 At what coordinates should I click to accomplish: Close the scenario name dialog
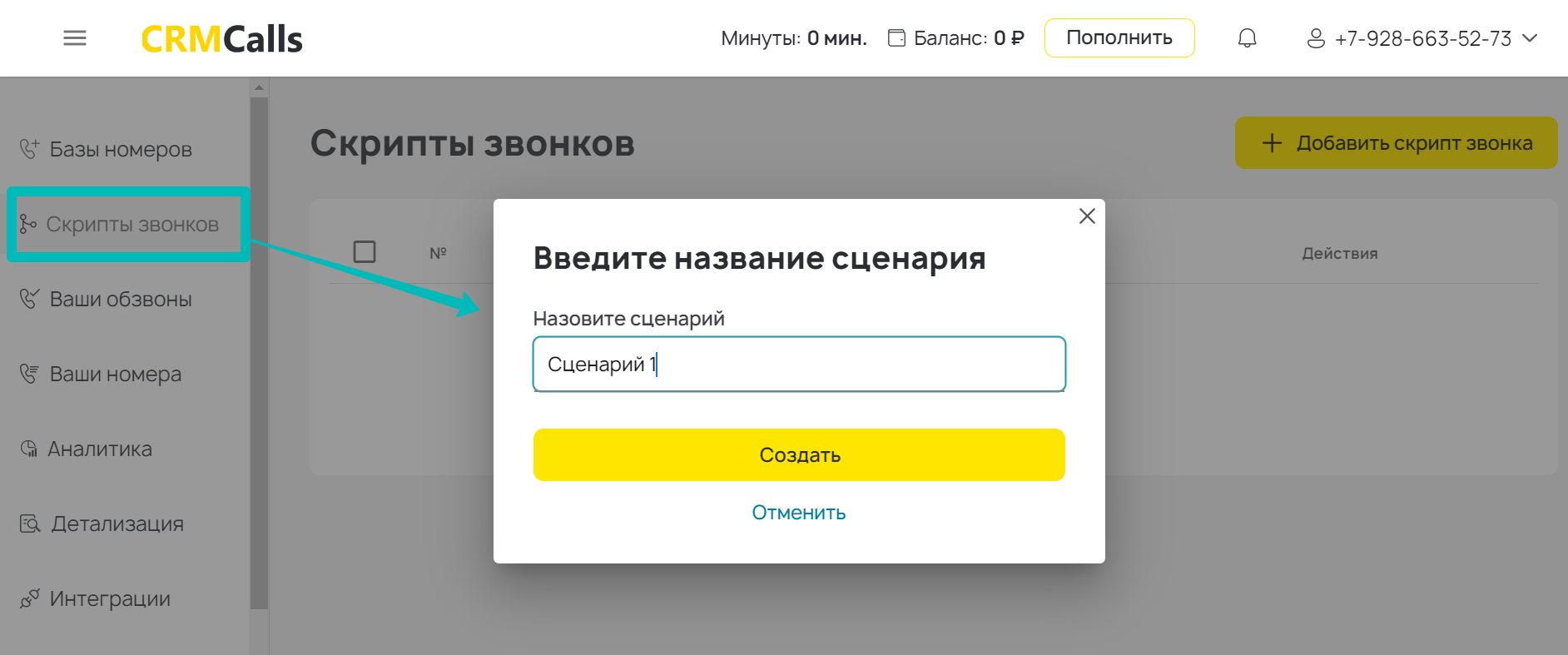1087,216
